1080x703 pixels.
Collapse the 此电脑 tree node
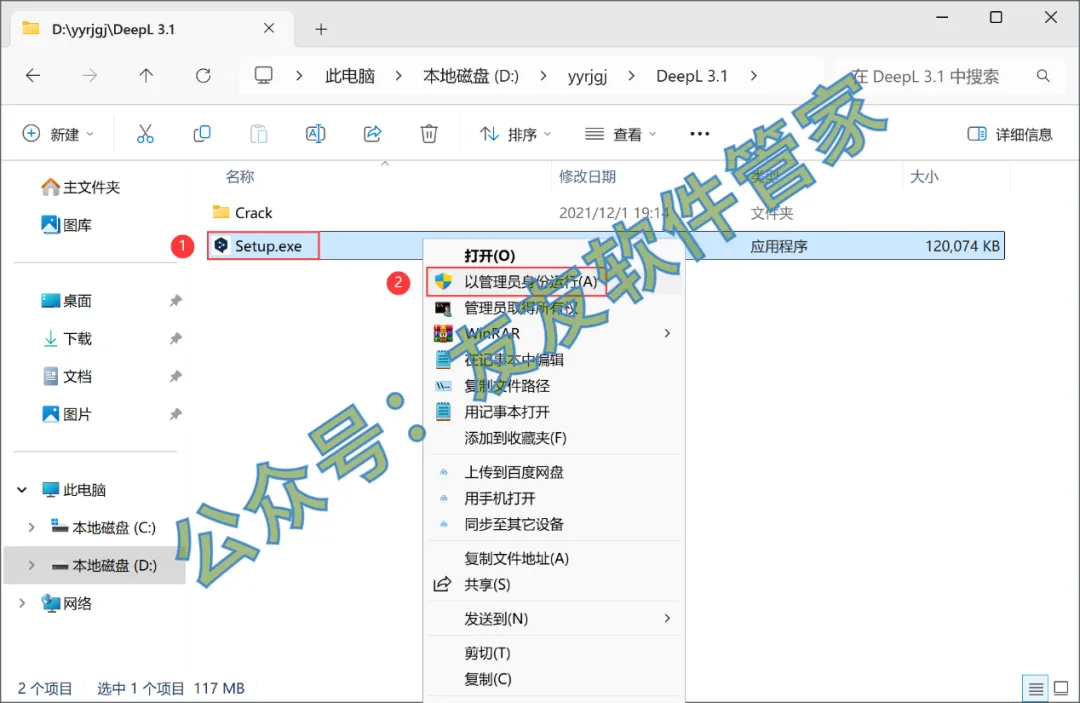(22, 490)
